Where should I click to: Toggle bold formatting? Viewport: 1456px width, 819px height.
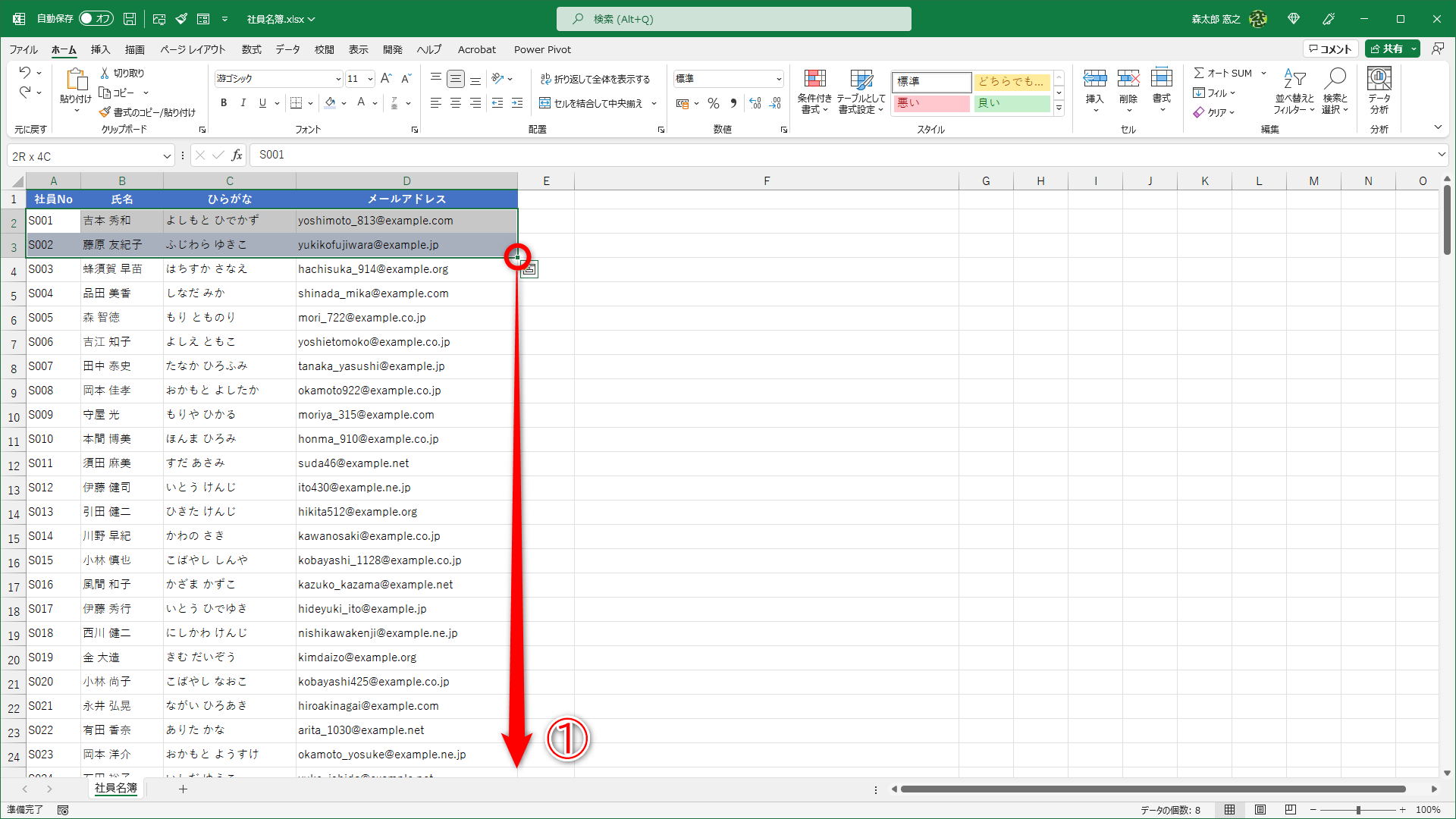224,103
